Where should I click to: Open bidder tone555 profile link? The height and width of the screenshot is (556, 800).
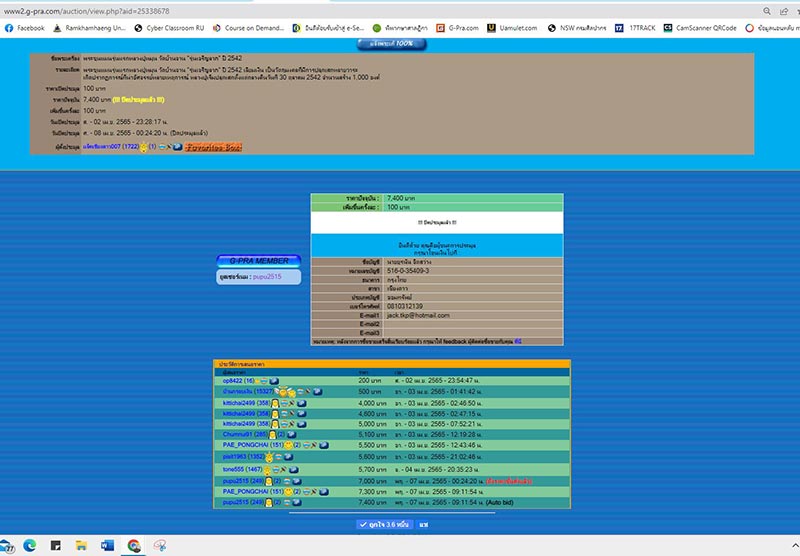click(241, 468)
